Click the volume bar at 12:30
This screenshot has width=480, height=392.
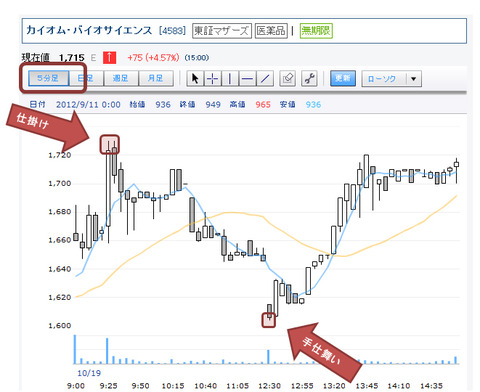pyautogui.click(x=268, y=357)
